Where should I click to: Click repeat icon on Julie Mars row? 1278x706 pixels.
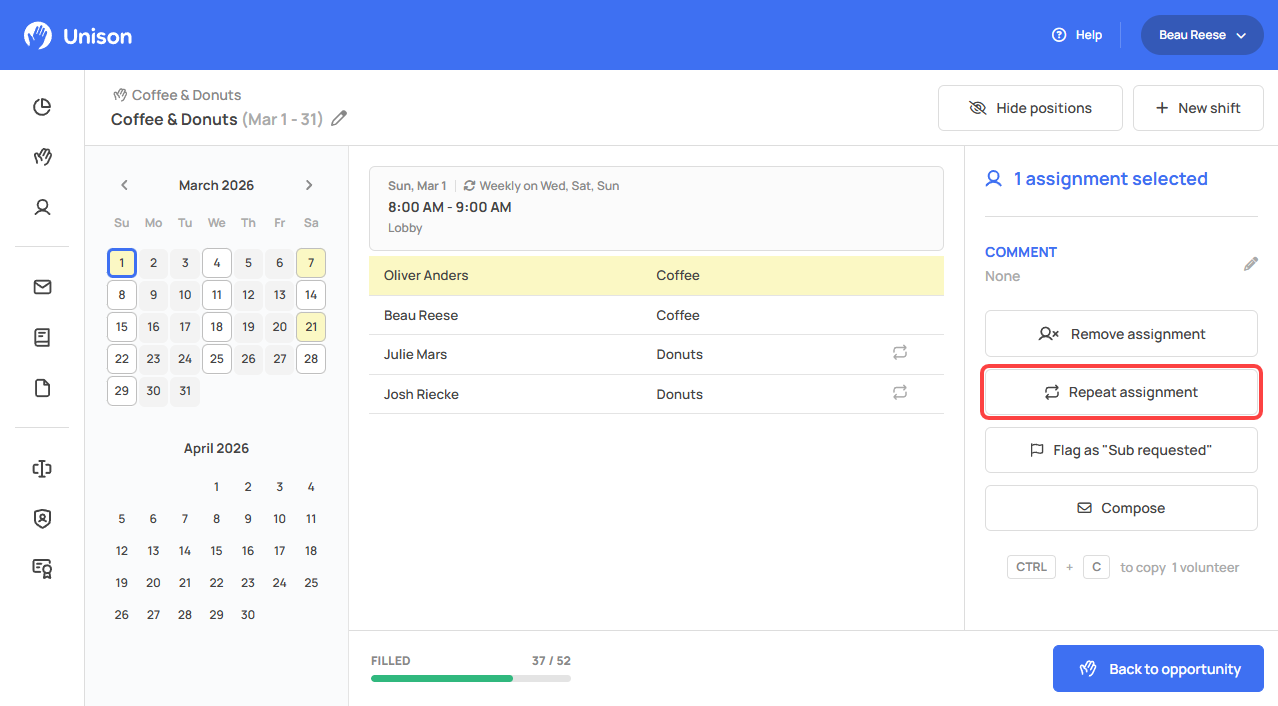pyautogui.click(x=900, y=352)
